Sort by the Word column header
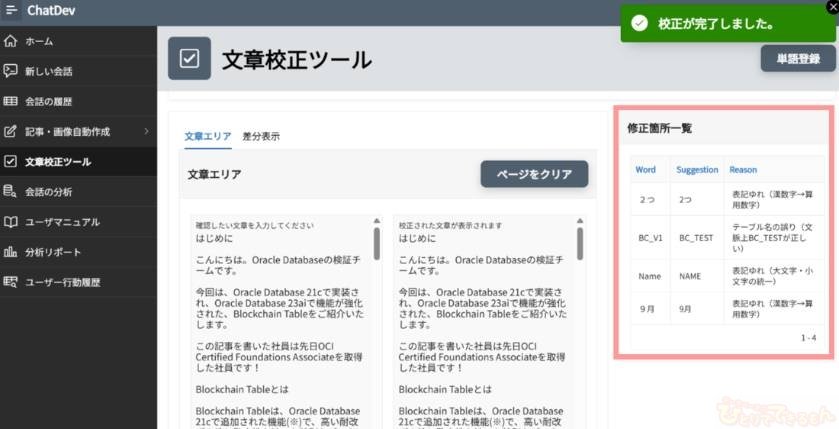This screenshot has height=429, width=839. coord(646,170)
